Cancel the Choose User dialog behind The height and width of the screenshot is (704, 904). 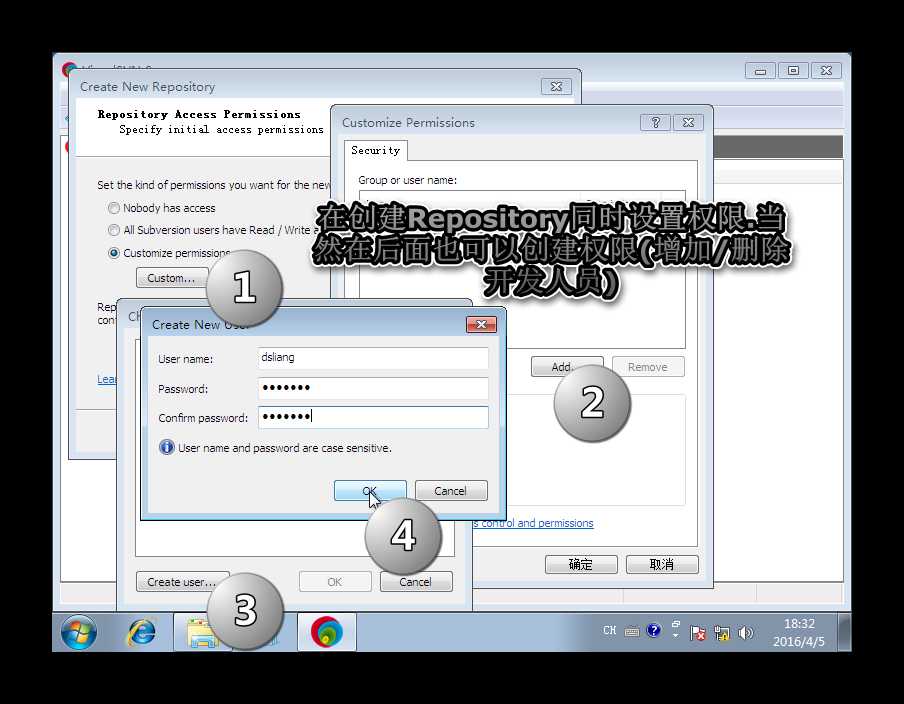point(416,582)
